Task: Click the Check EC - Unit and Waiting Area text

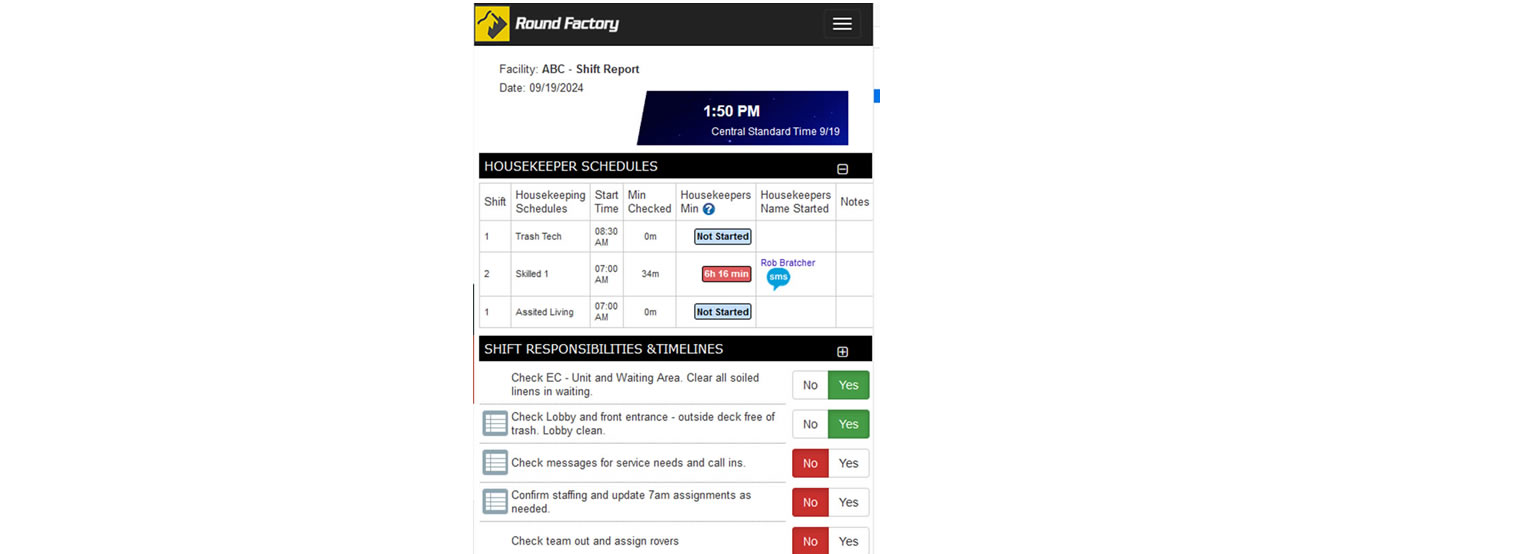Action: point(635,385)
